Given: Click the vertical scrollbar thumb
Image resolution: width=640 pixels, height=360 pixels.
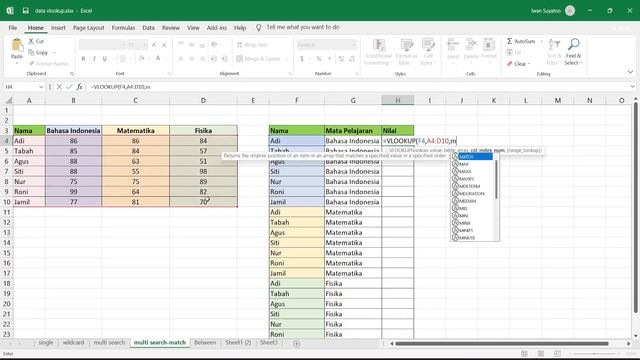Looking at the screenshot, I should click(x=636, y=208).
